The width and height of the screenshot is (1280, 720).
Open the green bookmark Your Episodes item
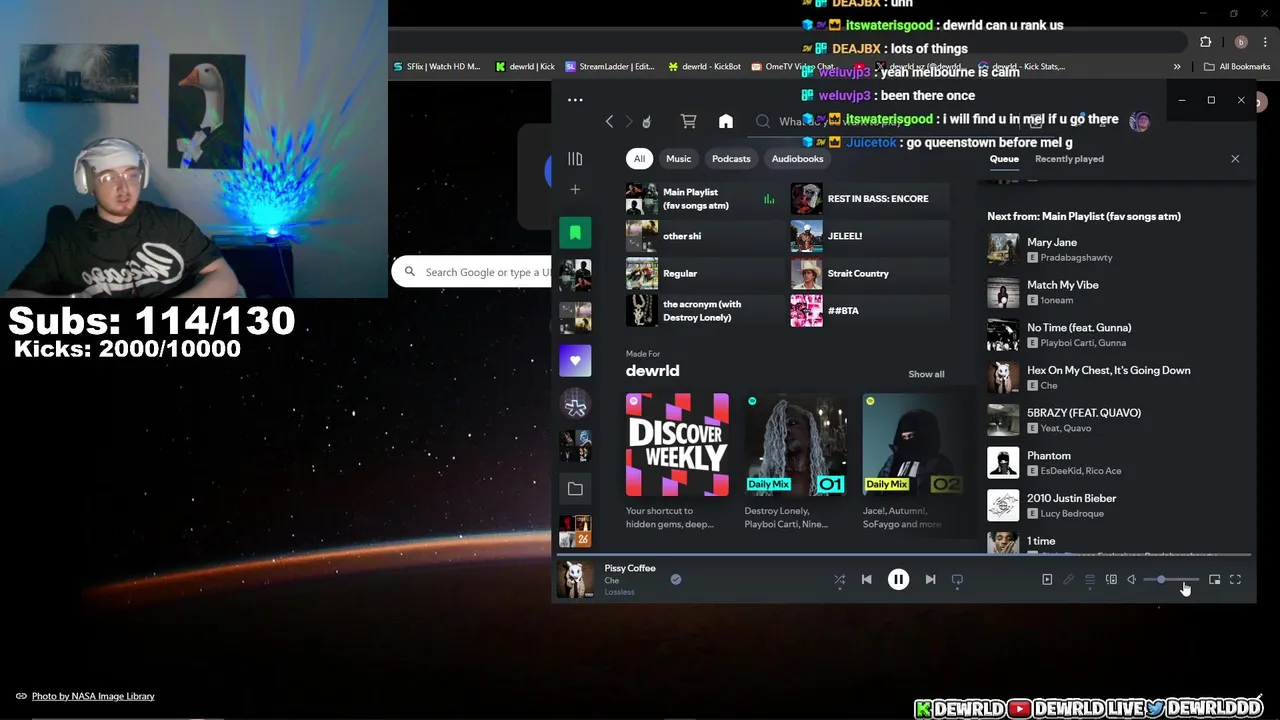pyautogui.click(x=575, y=233)
